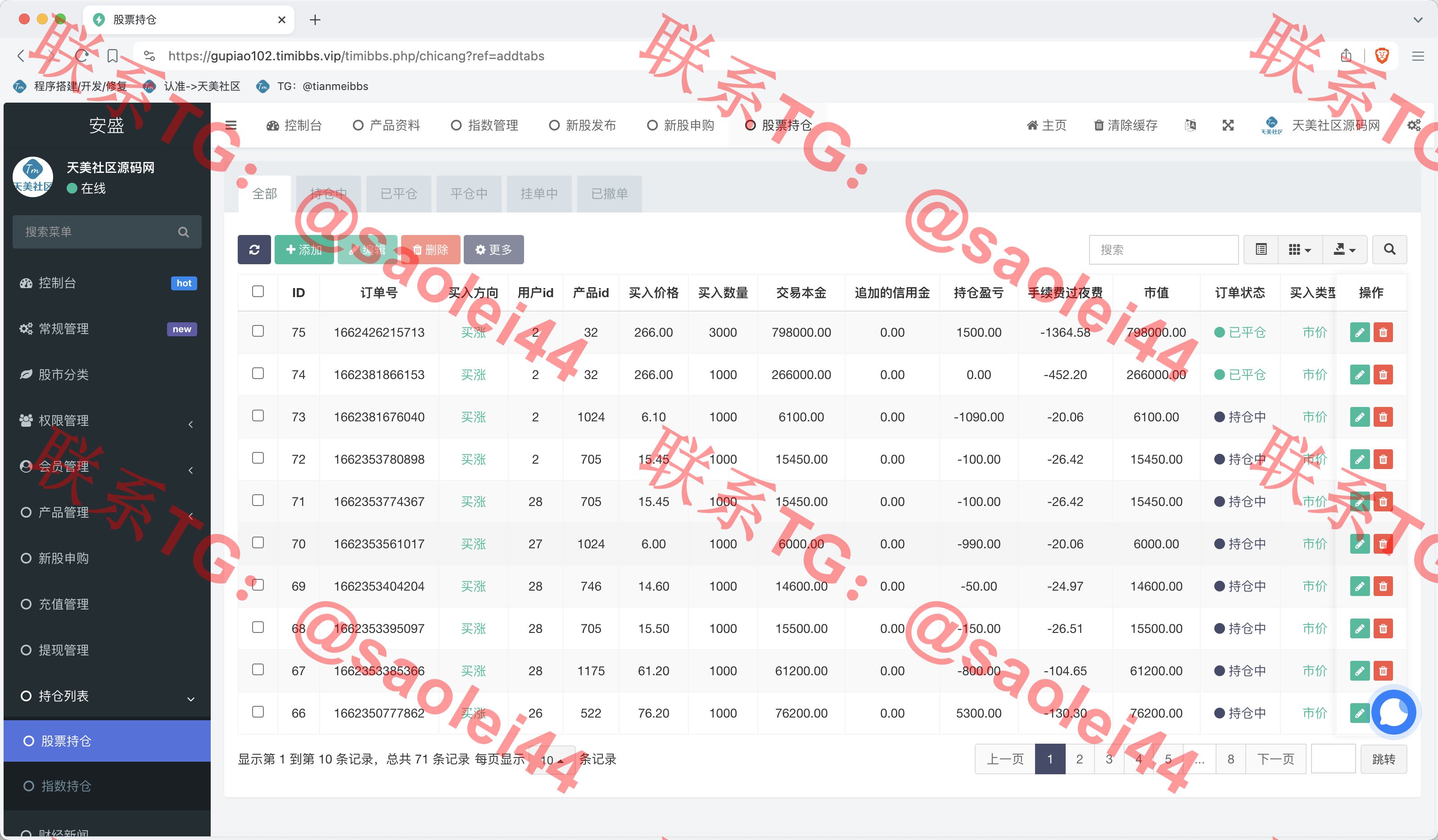
Task: Toggle the card view list icon
Action: point(1261,249)
